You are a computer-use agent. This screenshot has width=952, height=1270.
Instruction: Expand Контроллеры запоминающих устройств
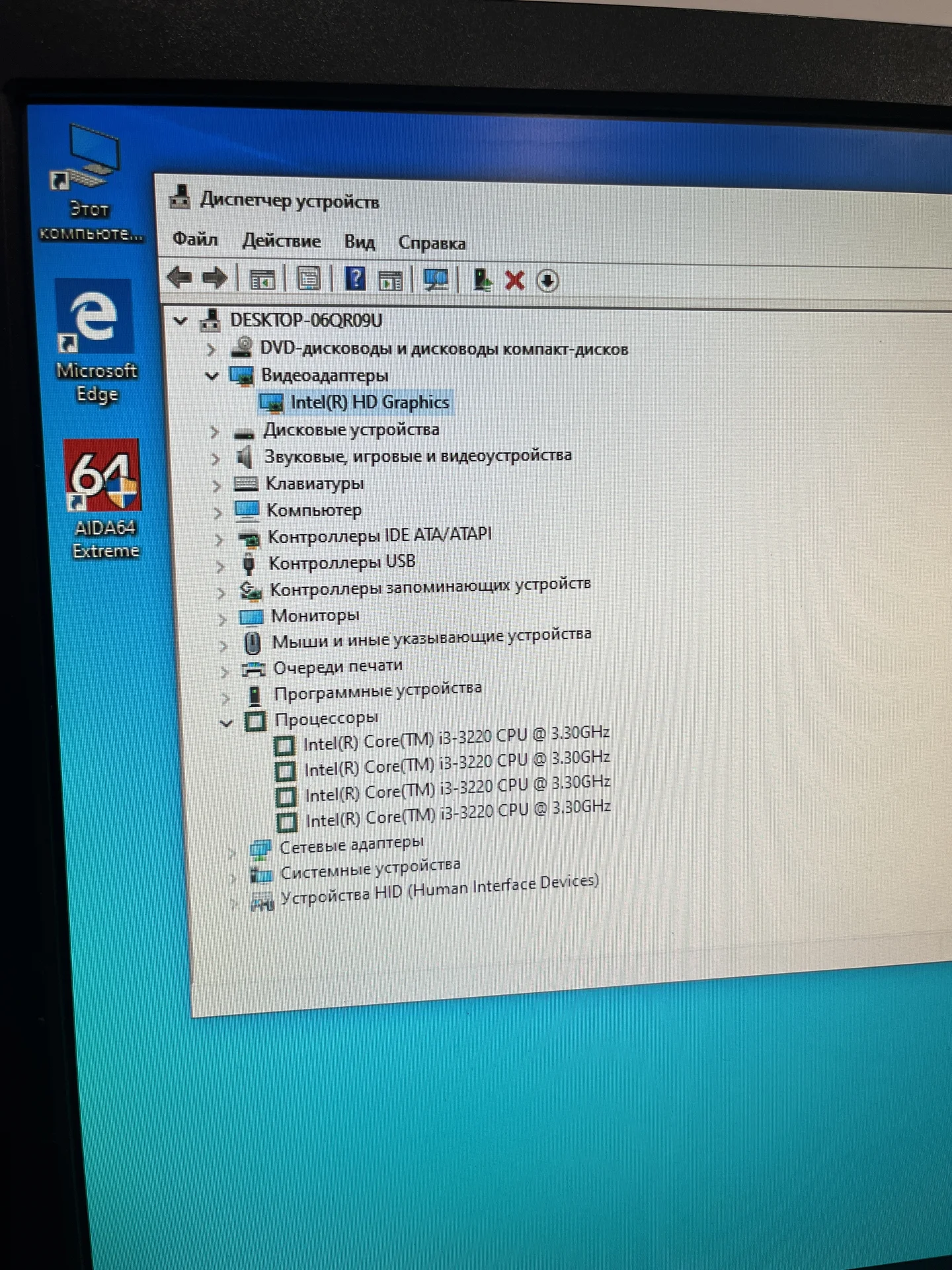pos(221,593)
